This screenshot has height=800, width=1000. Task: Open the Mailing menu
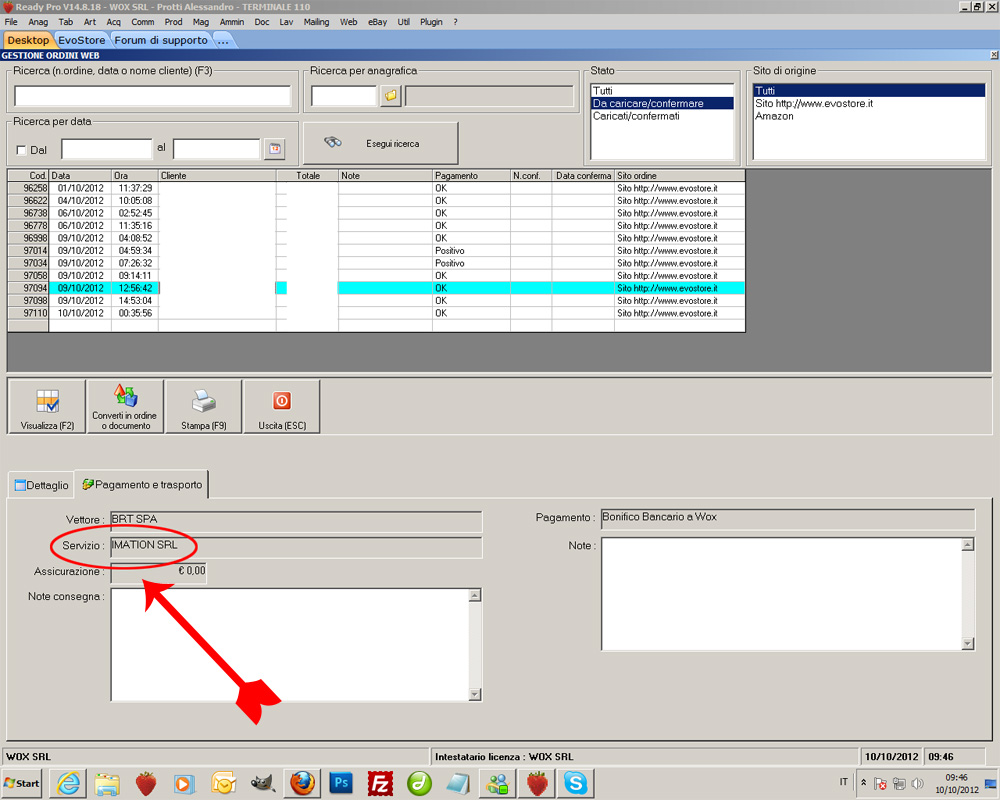(316, 22)
